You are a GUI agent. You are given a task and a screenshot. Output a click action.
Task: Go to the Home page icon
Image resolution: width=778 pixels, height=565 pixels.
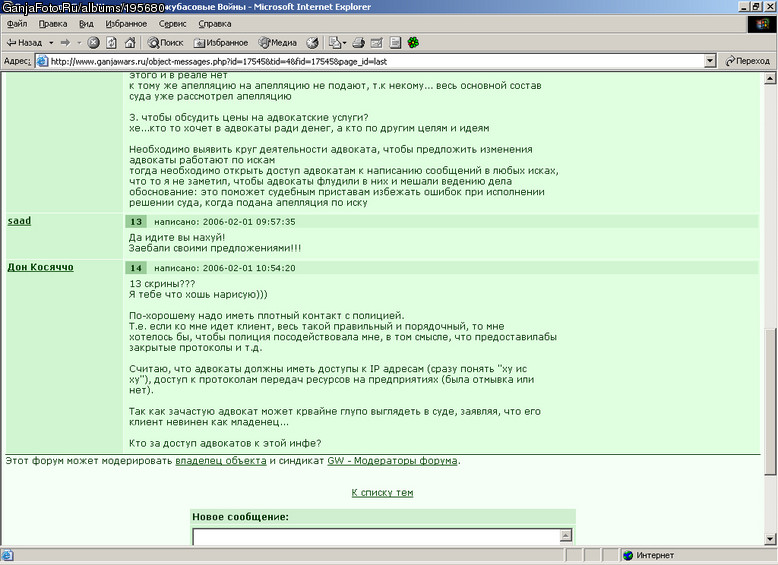point(130,43)
